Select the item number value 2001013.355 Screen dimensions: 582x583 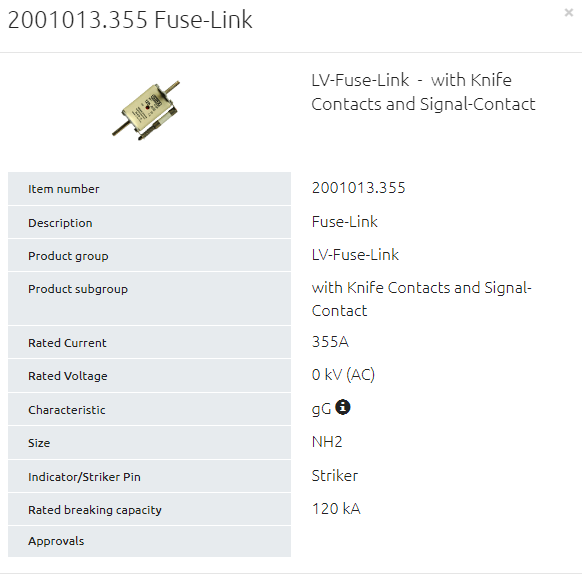coord(358,188)
